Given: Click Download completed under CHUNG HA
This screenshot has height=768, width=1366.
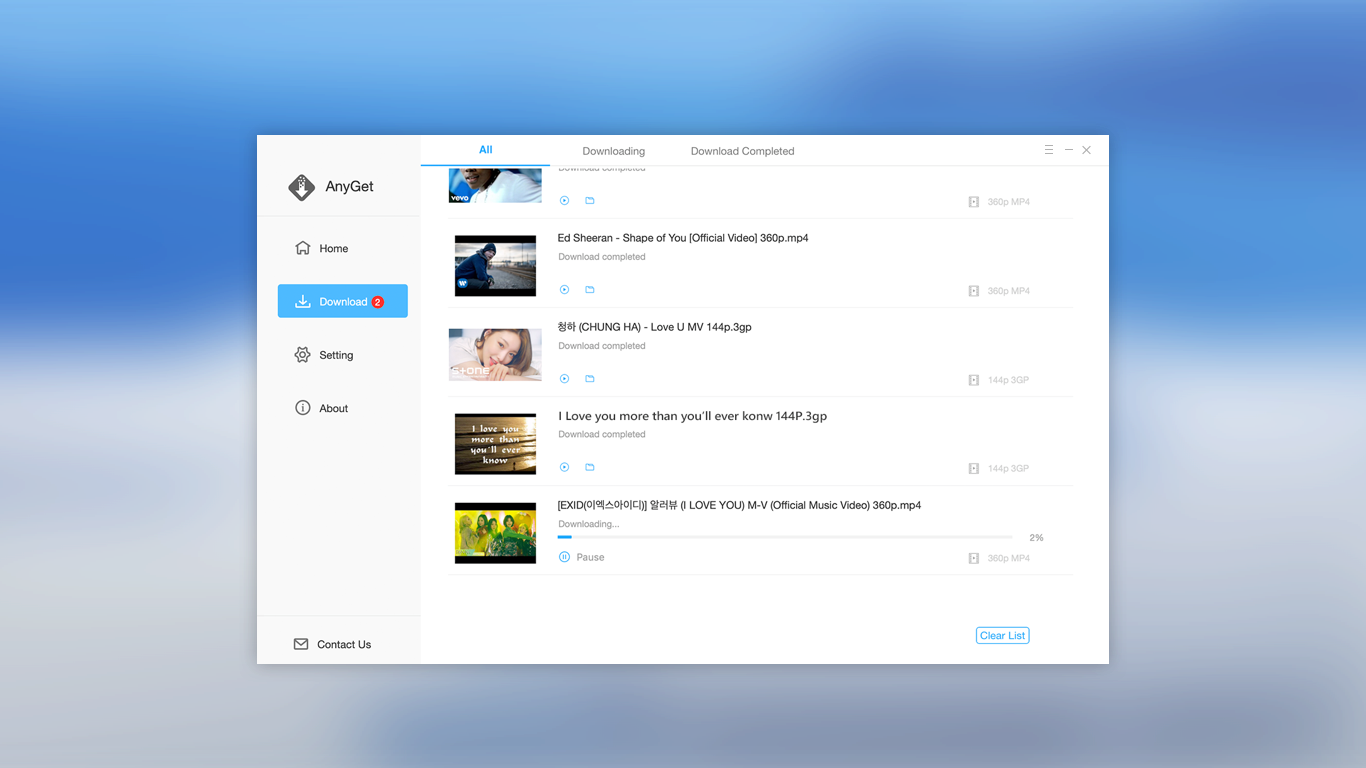Looking at the screenshot, I should pyautogui.click(x=602, y=346).
